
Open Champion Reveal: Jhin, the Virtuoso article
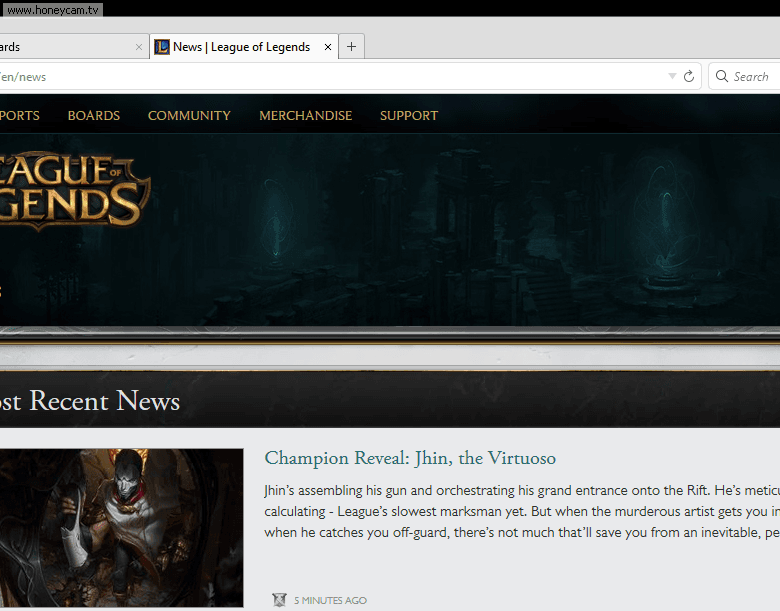pos(410,458)
